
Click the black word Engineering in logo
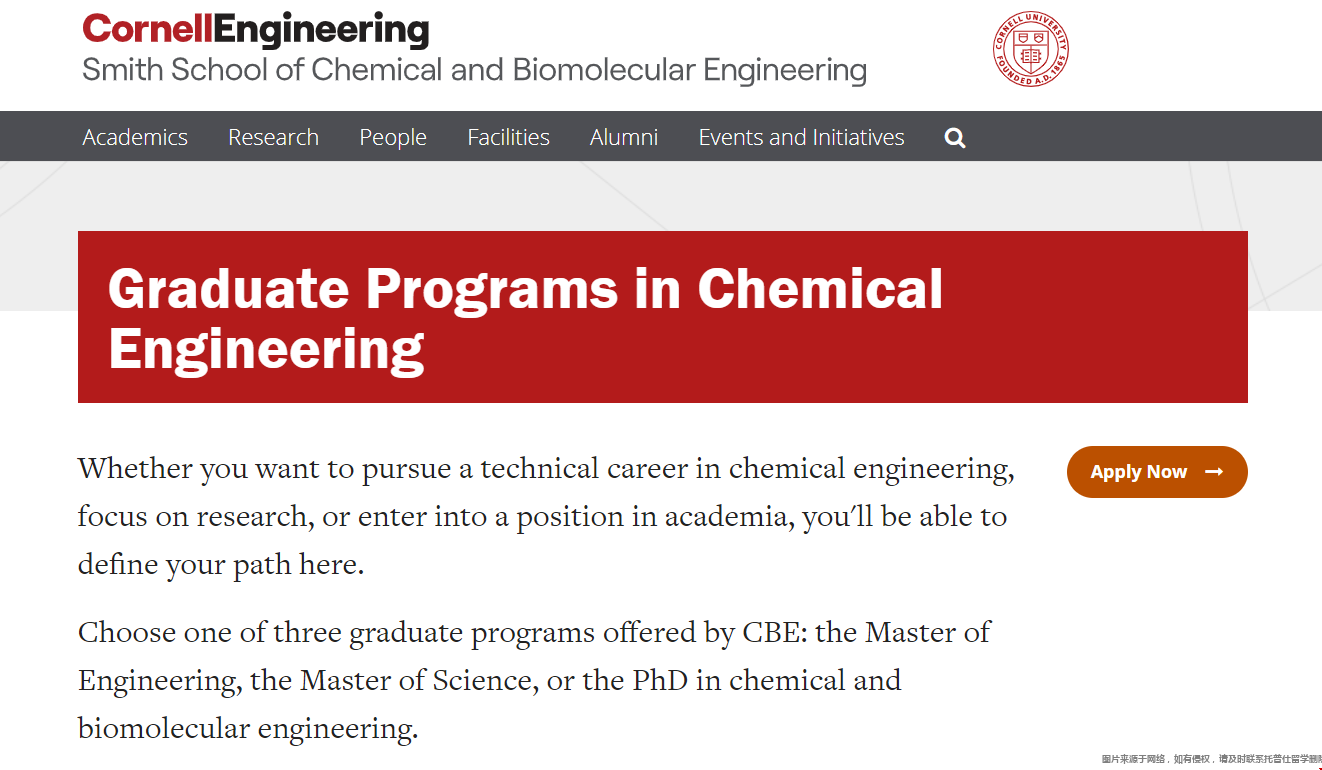321,30
